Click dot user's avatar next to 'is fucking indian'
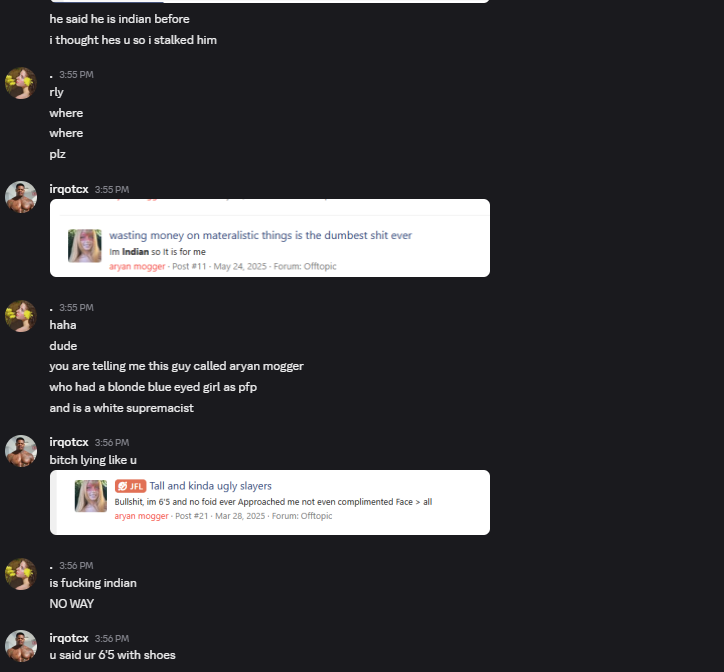 click(21, 574)
